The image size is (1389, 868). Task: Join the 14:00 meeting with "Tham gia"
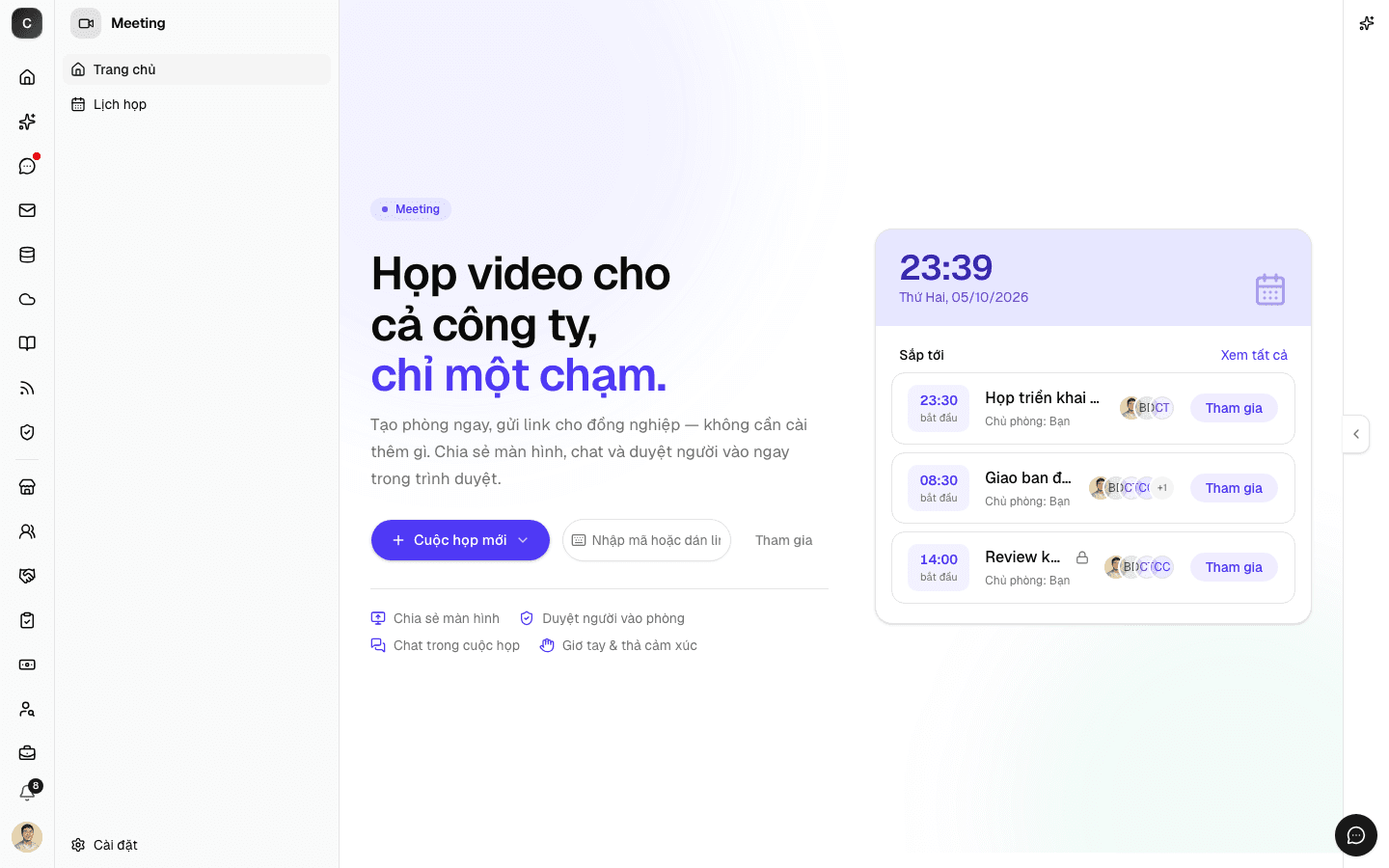(x=1234, y=567)
